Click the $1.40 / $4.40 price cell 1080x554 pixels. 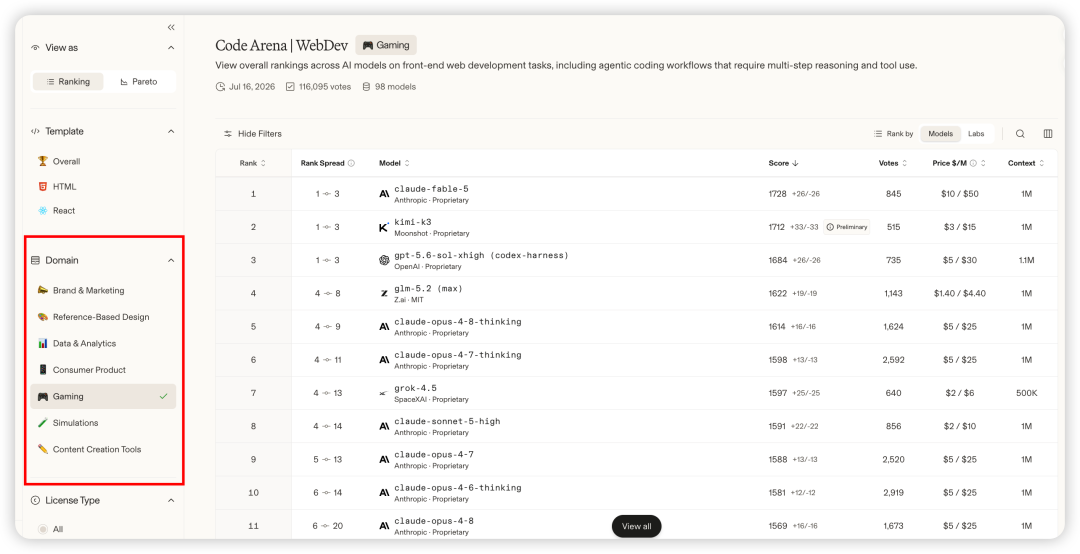959,294
